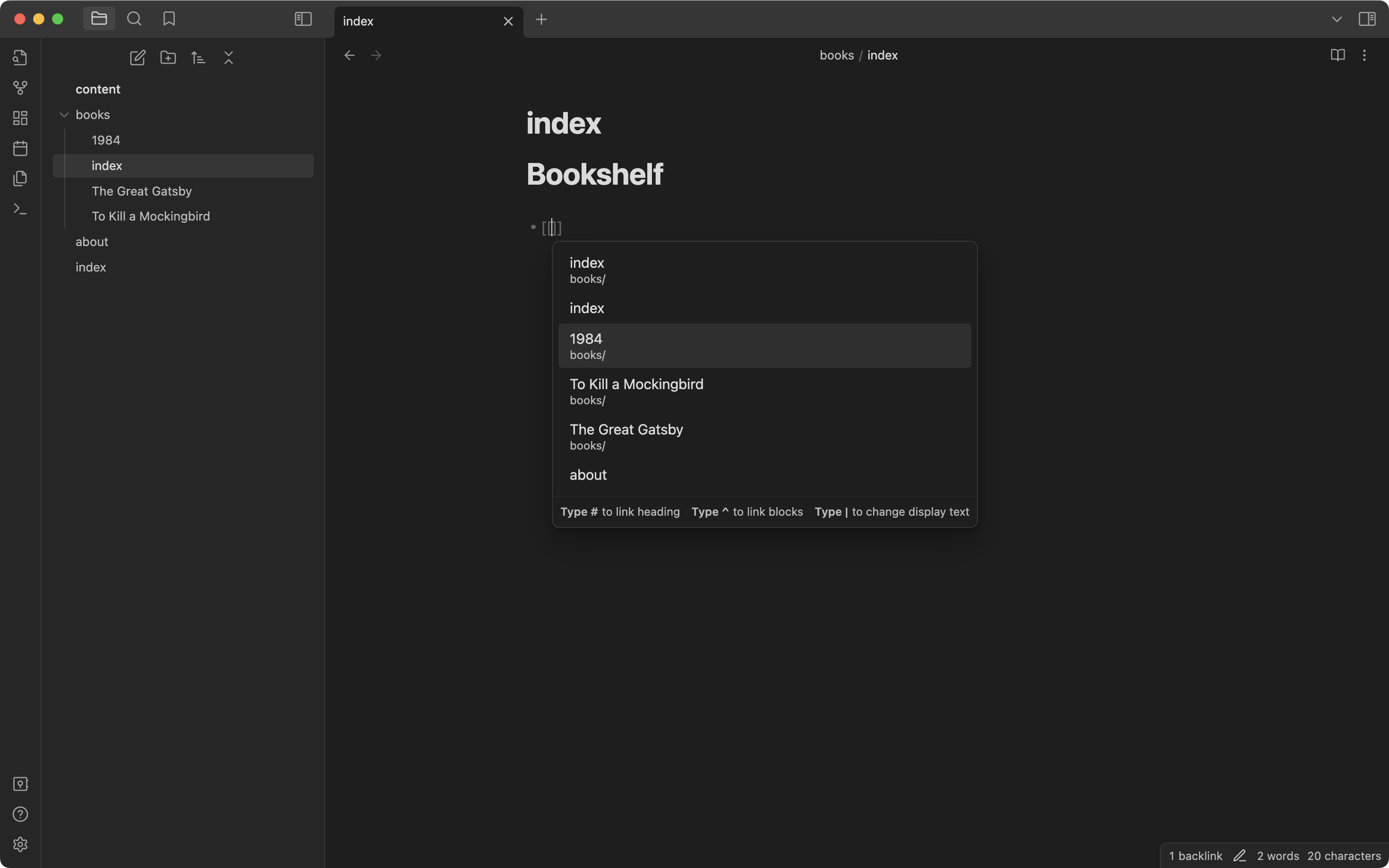
Task: Collapse the books folder in sidebar
Action: click(x=64, y=114)
